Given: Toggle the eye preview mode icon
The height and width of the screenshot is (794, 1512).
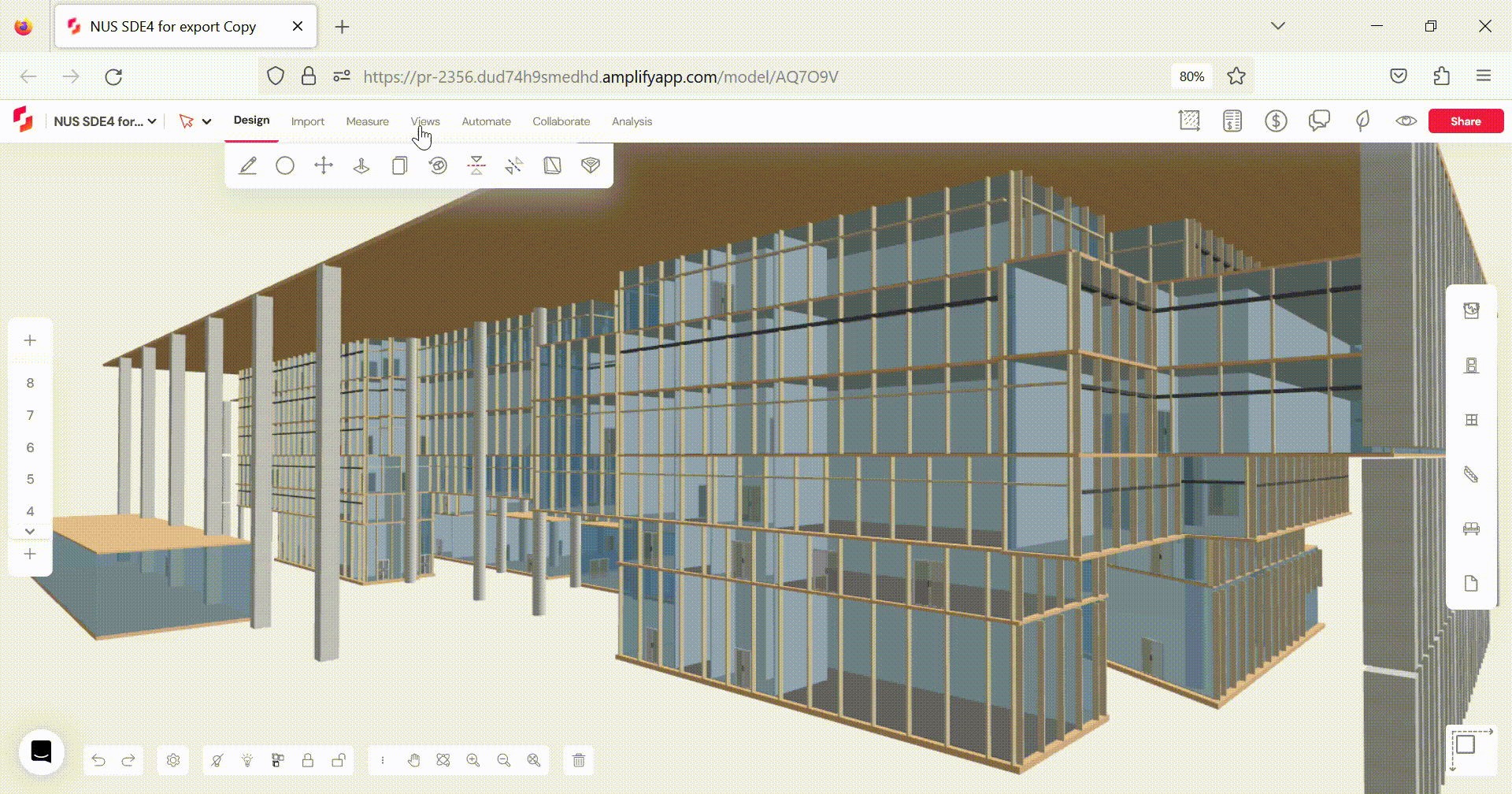Looking at the screenshot, I should click(x=1406, y=121).
